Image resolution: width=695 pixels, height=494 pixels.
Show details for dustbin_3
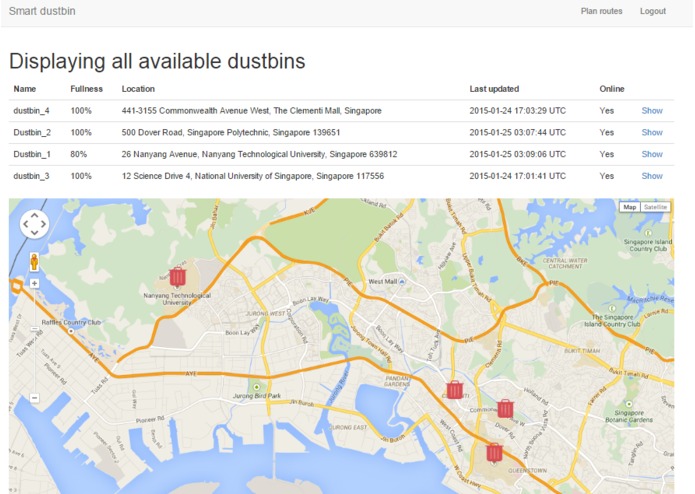point(652,176)
